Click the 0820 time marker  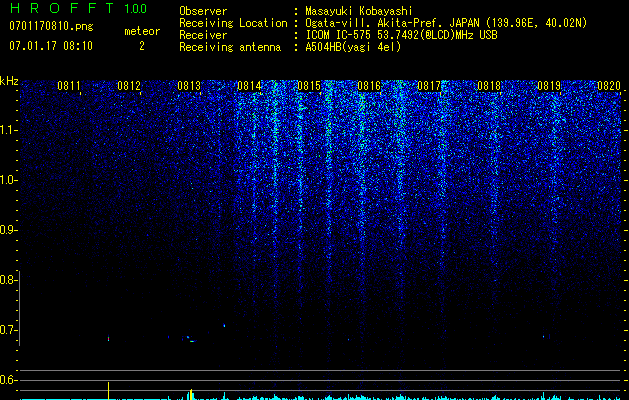(609, 85)
